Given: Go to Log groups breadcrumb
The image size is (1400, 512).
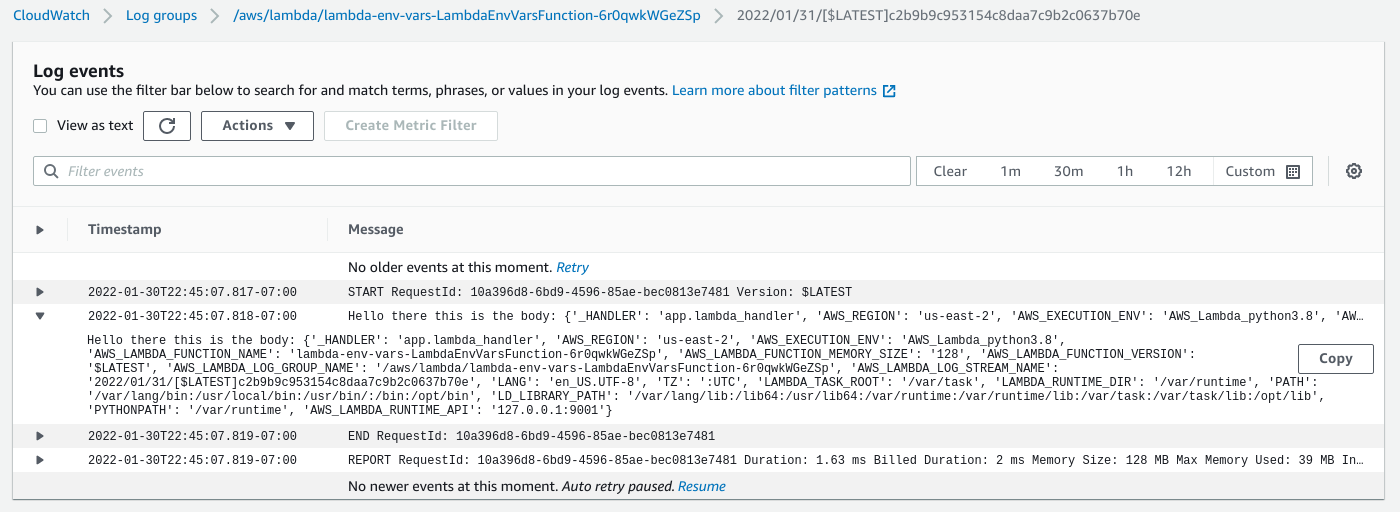Looking at the screenshot, I should [161, 16].
